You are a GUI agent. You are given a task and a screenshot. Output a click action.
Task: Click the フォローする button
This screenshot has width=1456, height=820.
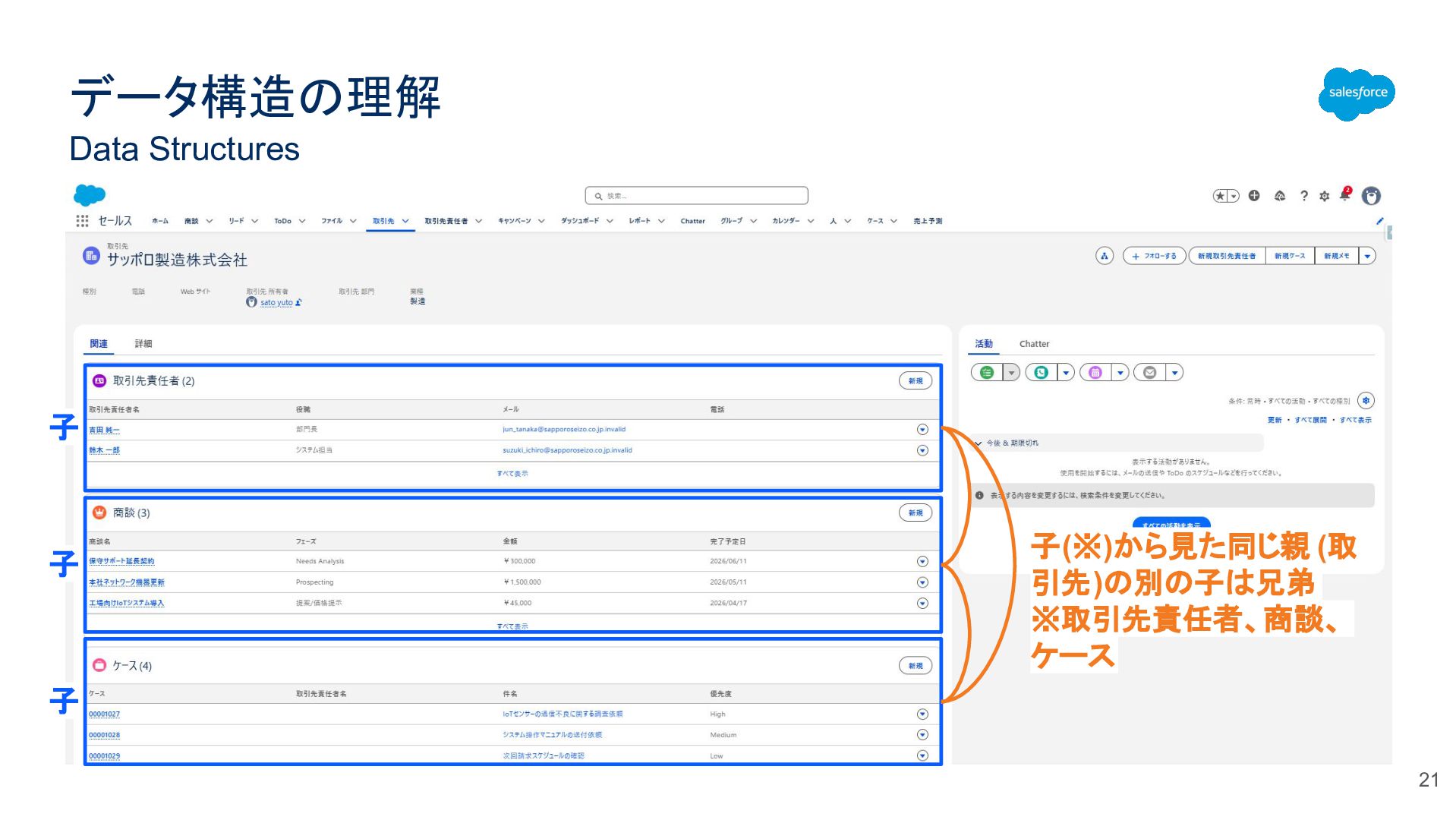(1154, 256)
